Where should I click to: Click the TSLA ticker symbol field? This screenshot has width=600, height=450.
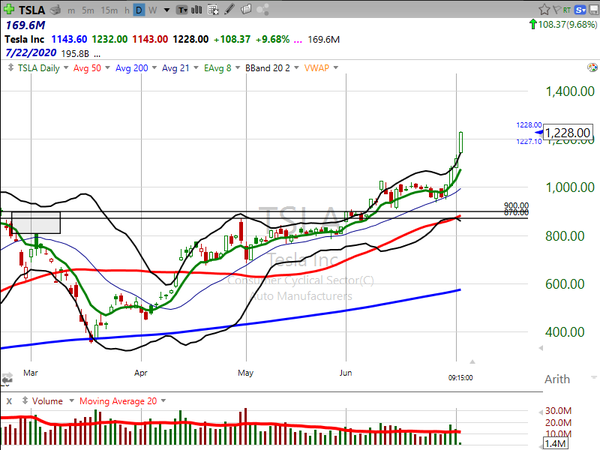[x=33, y=9]
